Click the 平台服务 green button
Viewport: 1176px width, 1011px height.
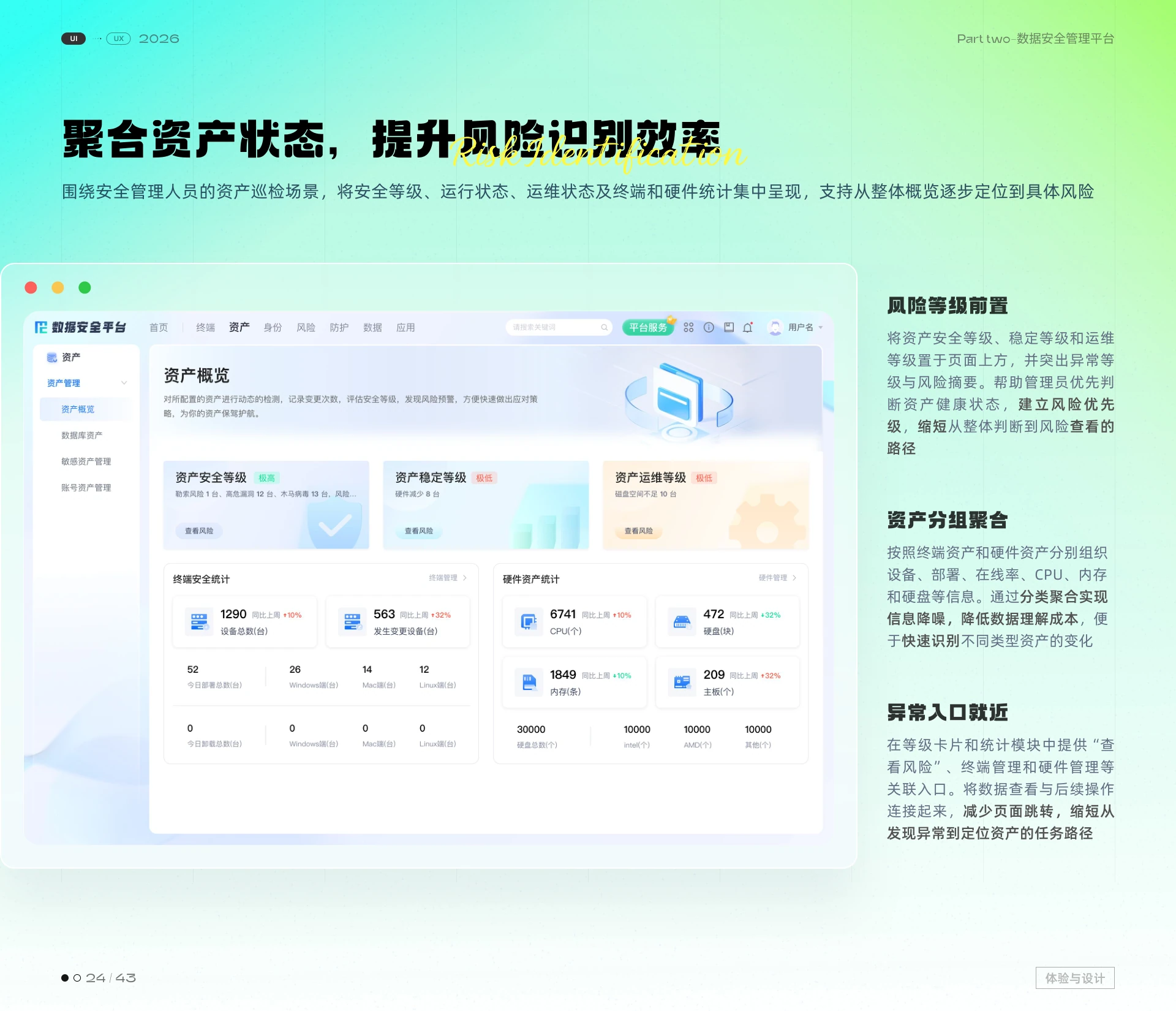(x=648, y=327)
